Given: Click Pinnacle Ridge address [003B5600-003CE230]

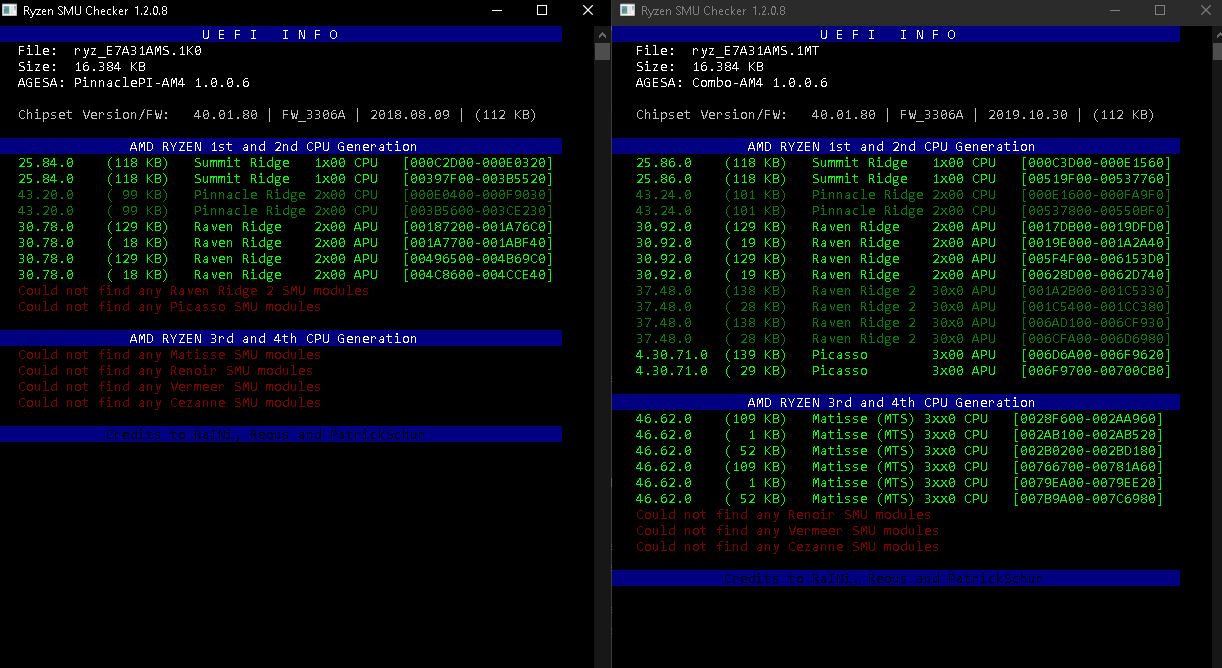Looking at the screenshot, I should tap(477, 210).
